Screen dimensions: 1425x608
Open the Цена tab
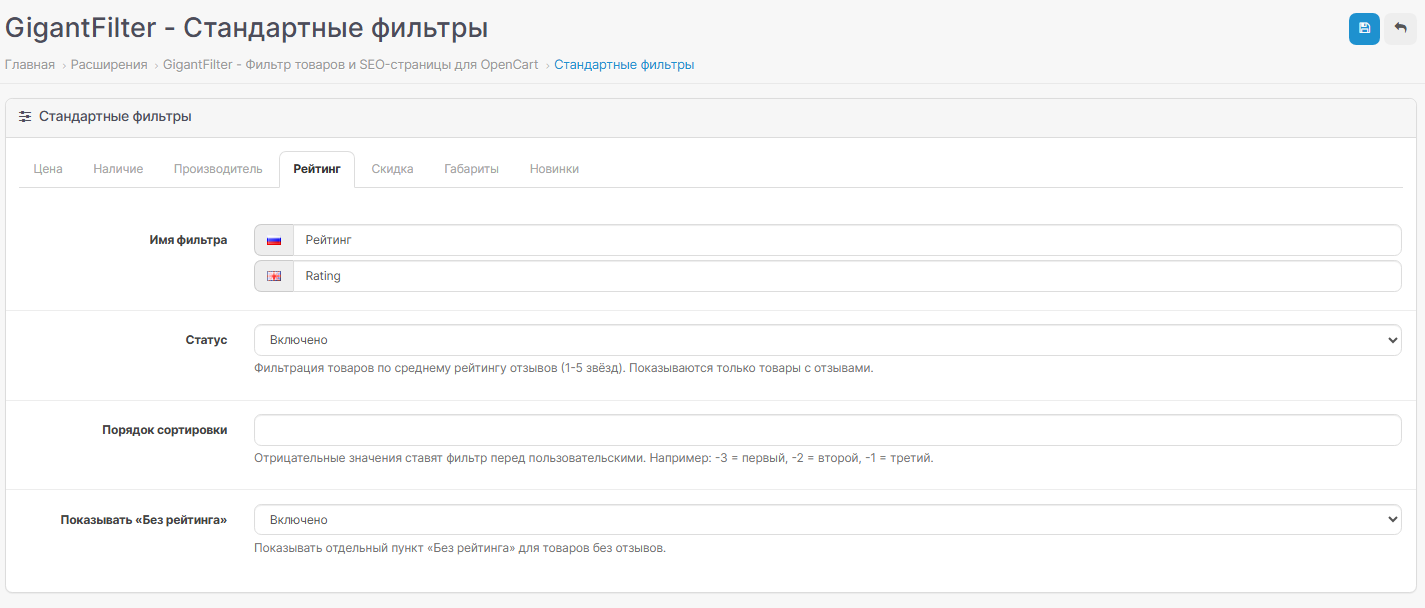(48, 169)
